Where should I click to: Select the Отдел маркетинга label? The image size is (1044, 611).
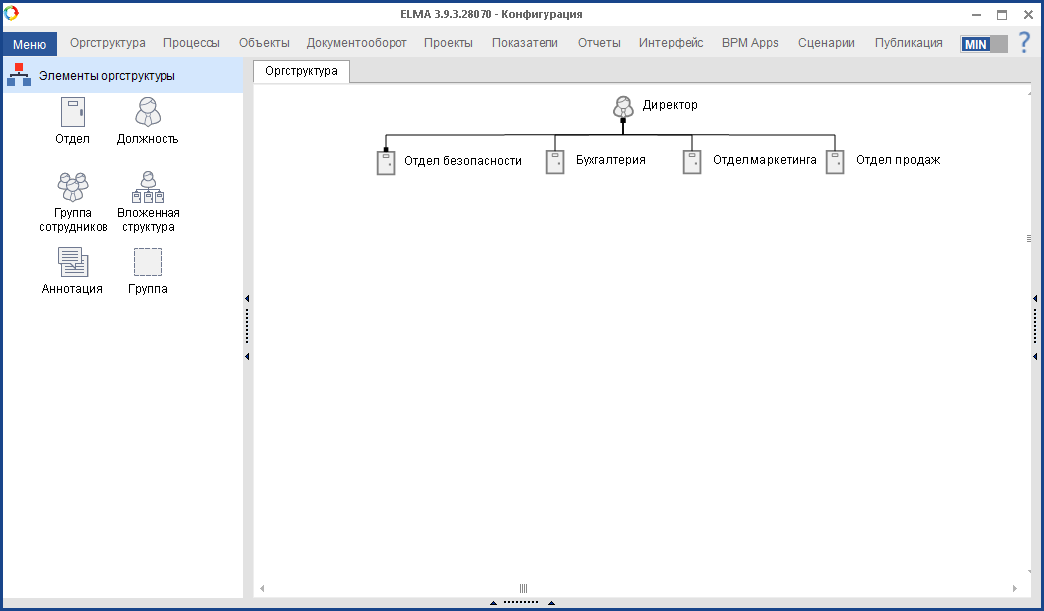tap(764, 160)
